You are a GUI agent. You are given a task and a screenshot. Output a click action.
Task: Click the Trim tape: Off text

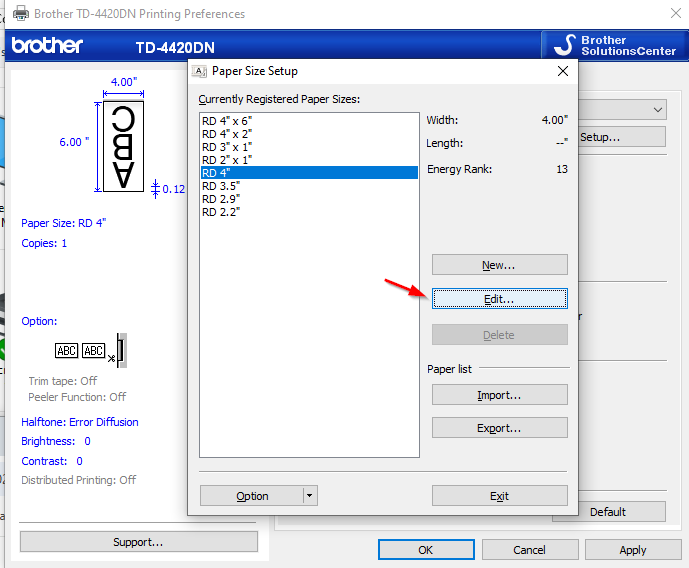coord(63,381)
